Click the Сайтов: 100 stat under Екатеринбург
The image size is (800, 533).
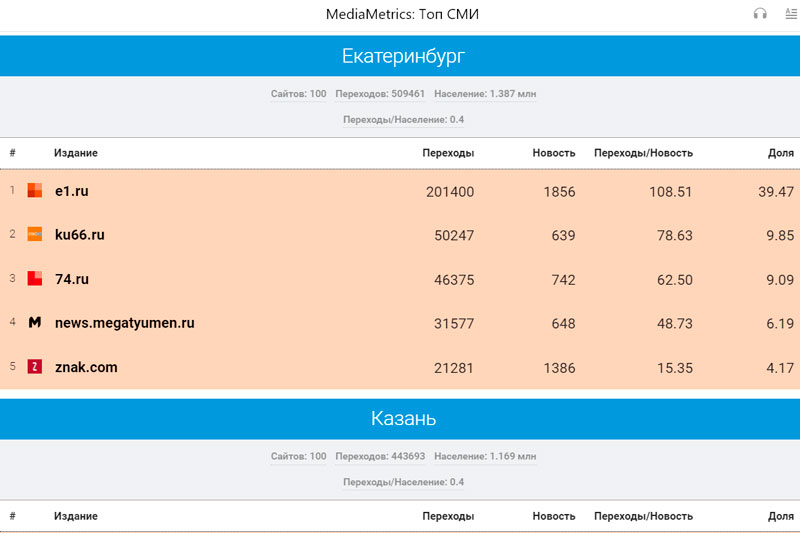[298, 94]
